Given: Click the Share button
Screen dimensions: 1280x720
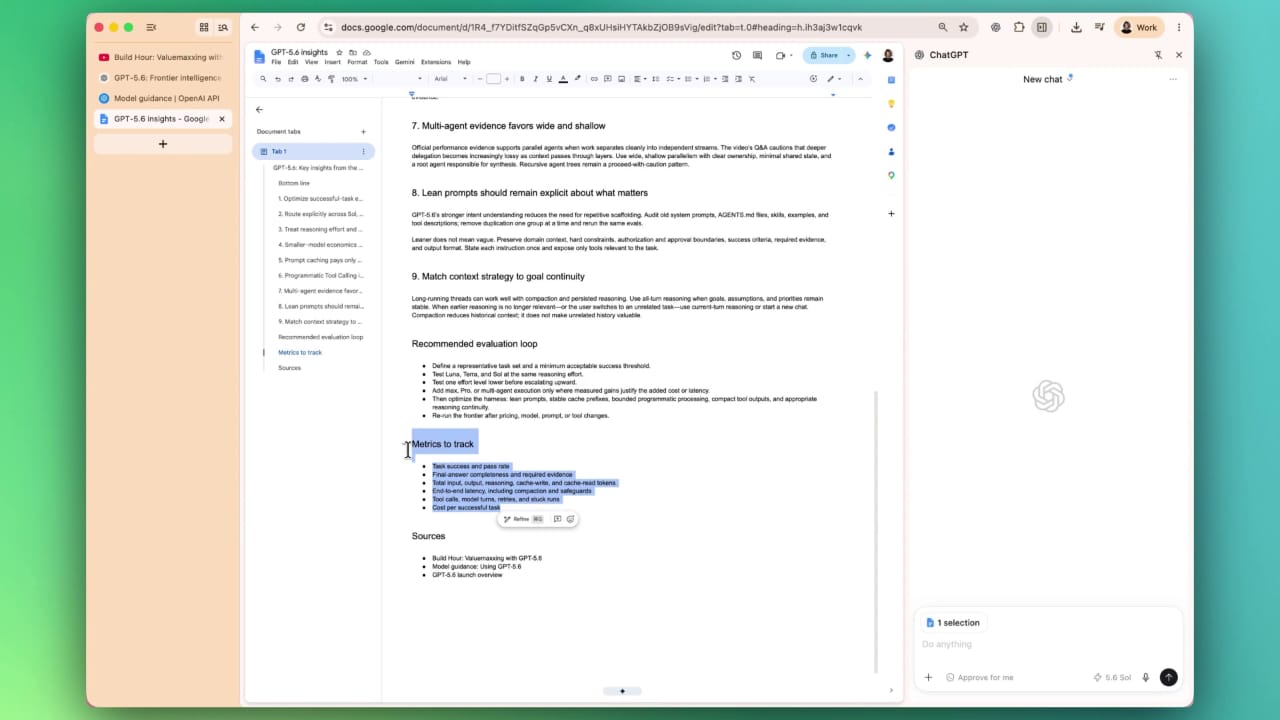Looking at the screenshot, I should coord(822,55).
